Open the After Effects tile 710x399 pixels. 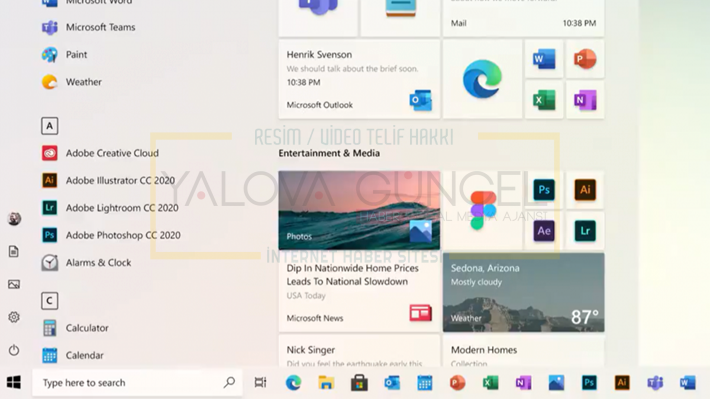[544, 231]
